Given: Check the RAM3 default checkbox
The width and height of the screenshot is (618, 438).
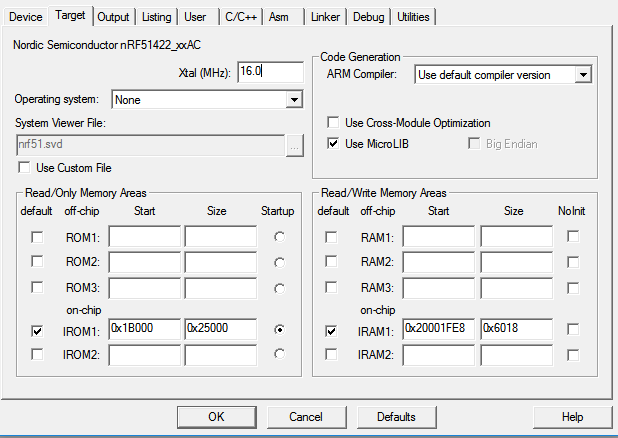Looking at the screenshot, I should [331, 287].
